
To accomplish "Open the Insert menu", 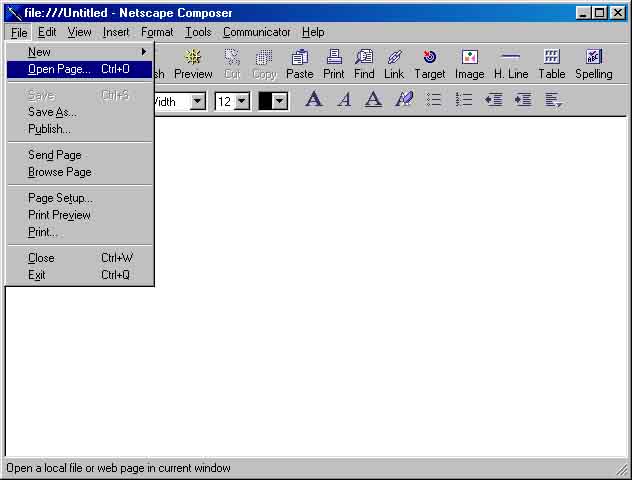I will pyautogui.click(x=116, y=32).
